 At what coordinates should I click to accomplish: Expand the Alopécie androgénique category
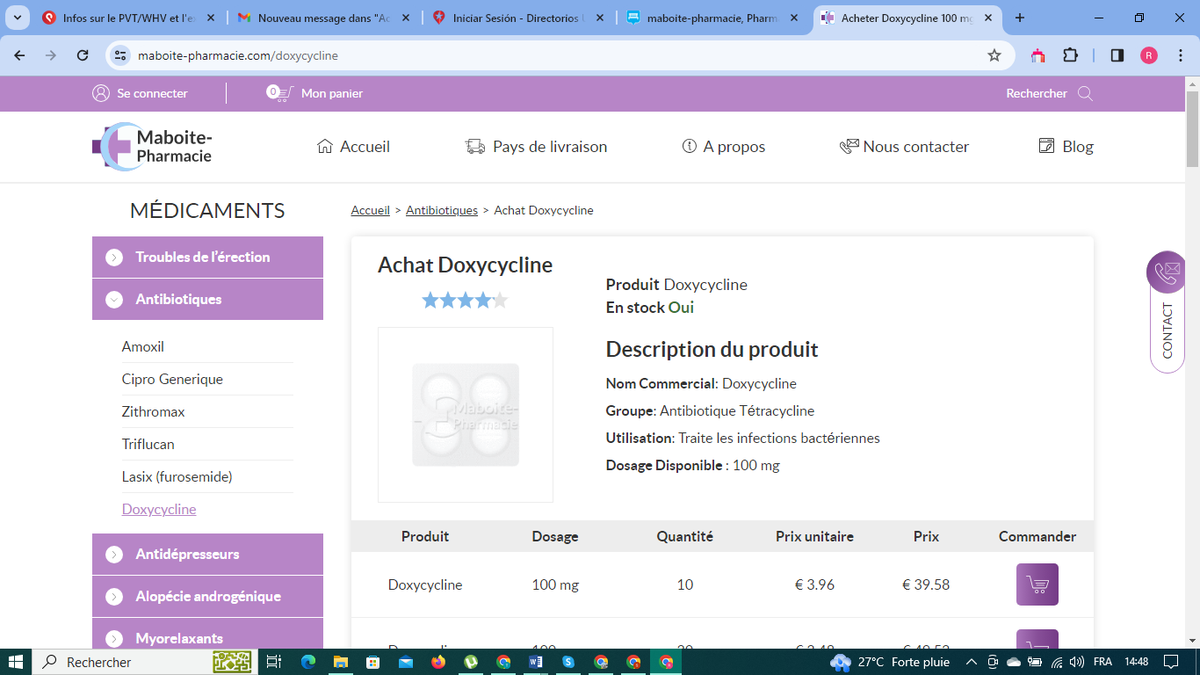tap(208, 596)
